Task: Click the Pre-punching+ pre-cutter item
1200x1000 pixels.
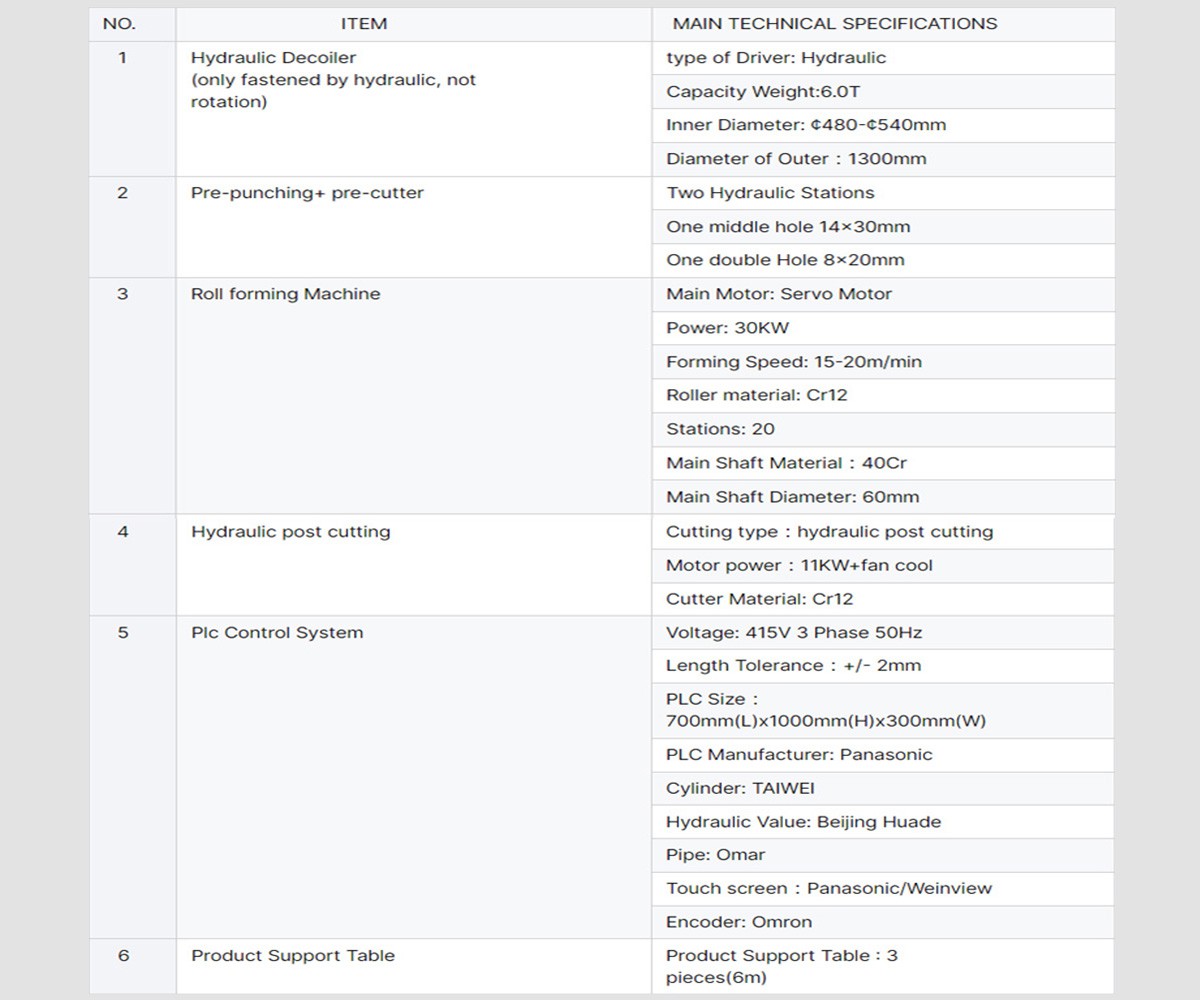Action: pos(307,193)
